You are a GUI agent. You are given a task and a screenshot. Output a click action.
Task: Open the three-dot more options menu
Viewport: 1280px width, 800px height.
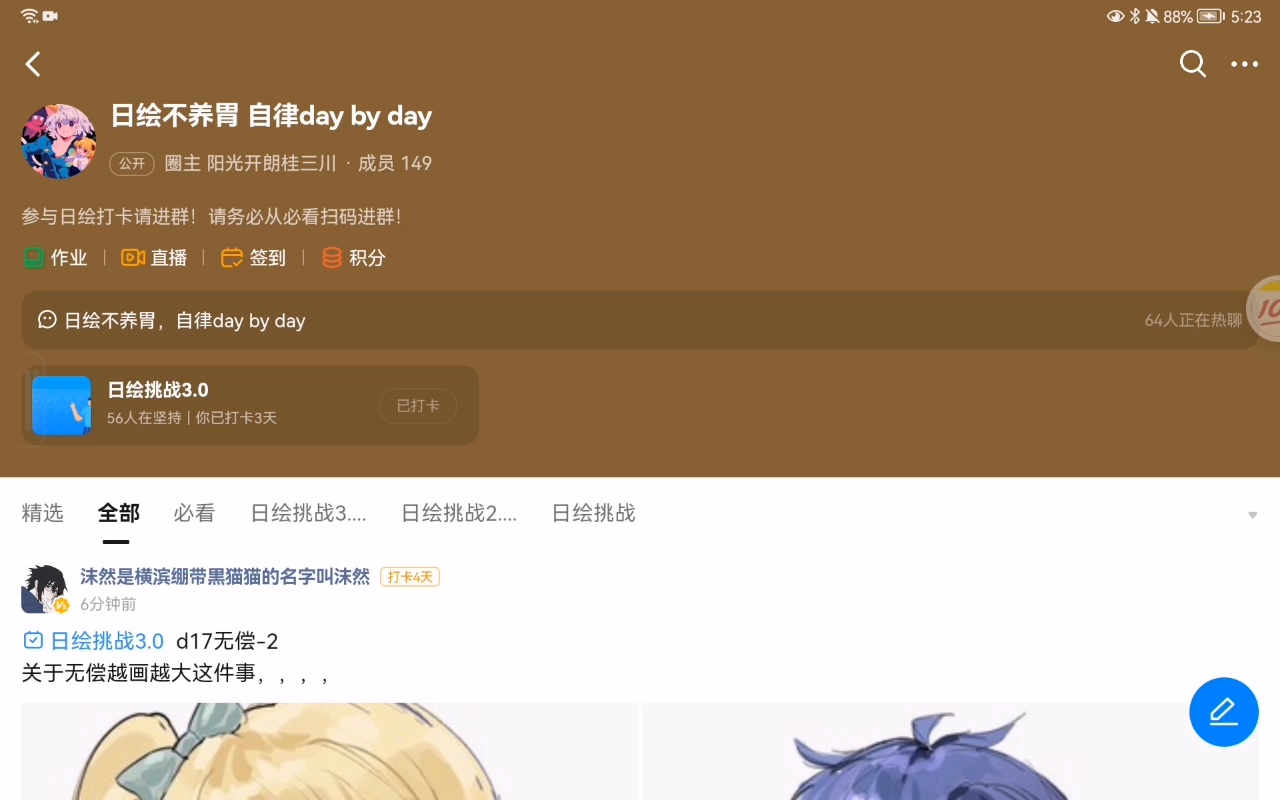[1245, 64]
